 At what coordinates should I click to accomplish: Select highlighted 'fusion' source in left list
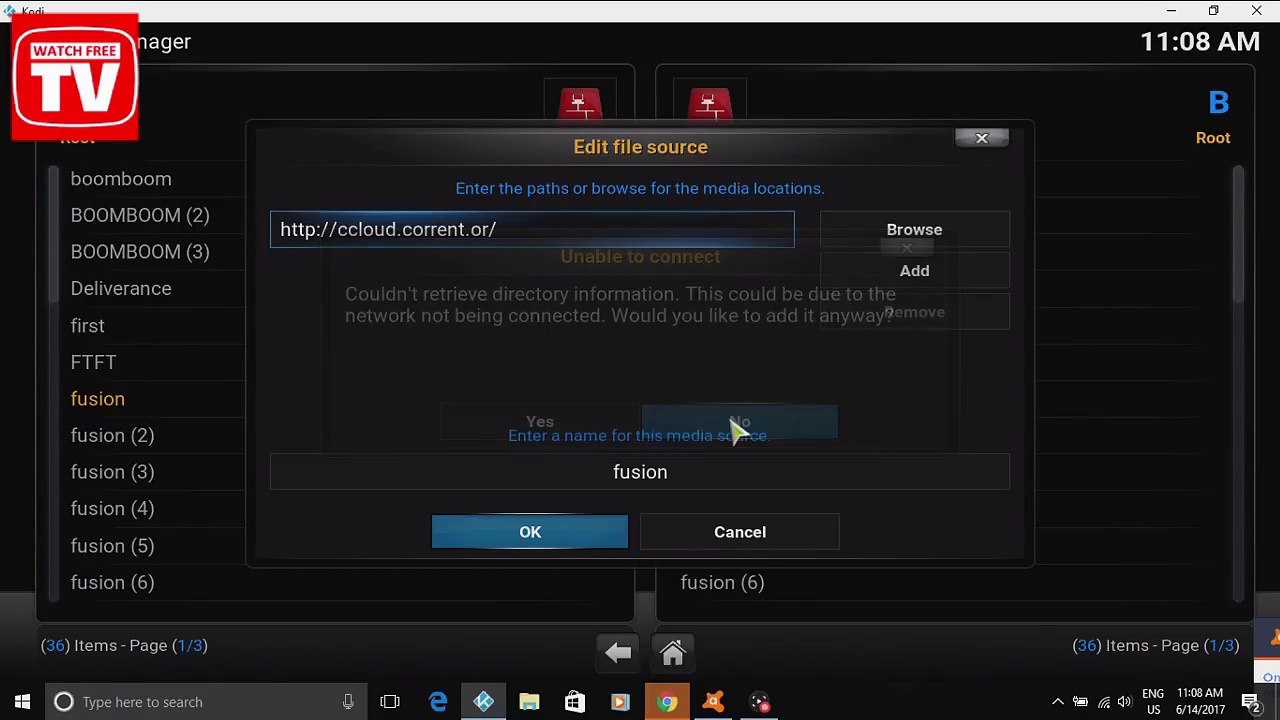click(x=98, y=399)
